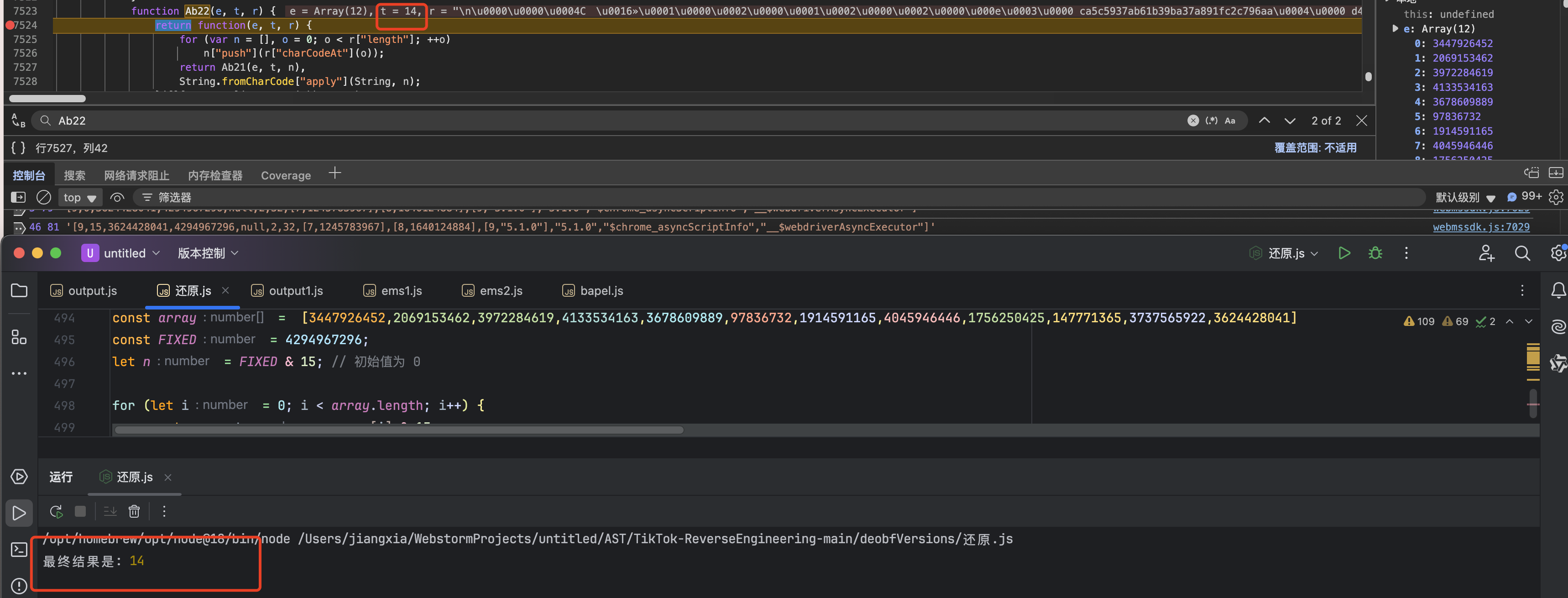The image size is (1568, 598).
Task: Expand the e: Array(12) scope entry
Action: 1395,29
